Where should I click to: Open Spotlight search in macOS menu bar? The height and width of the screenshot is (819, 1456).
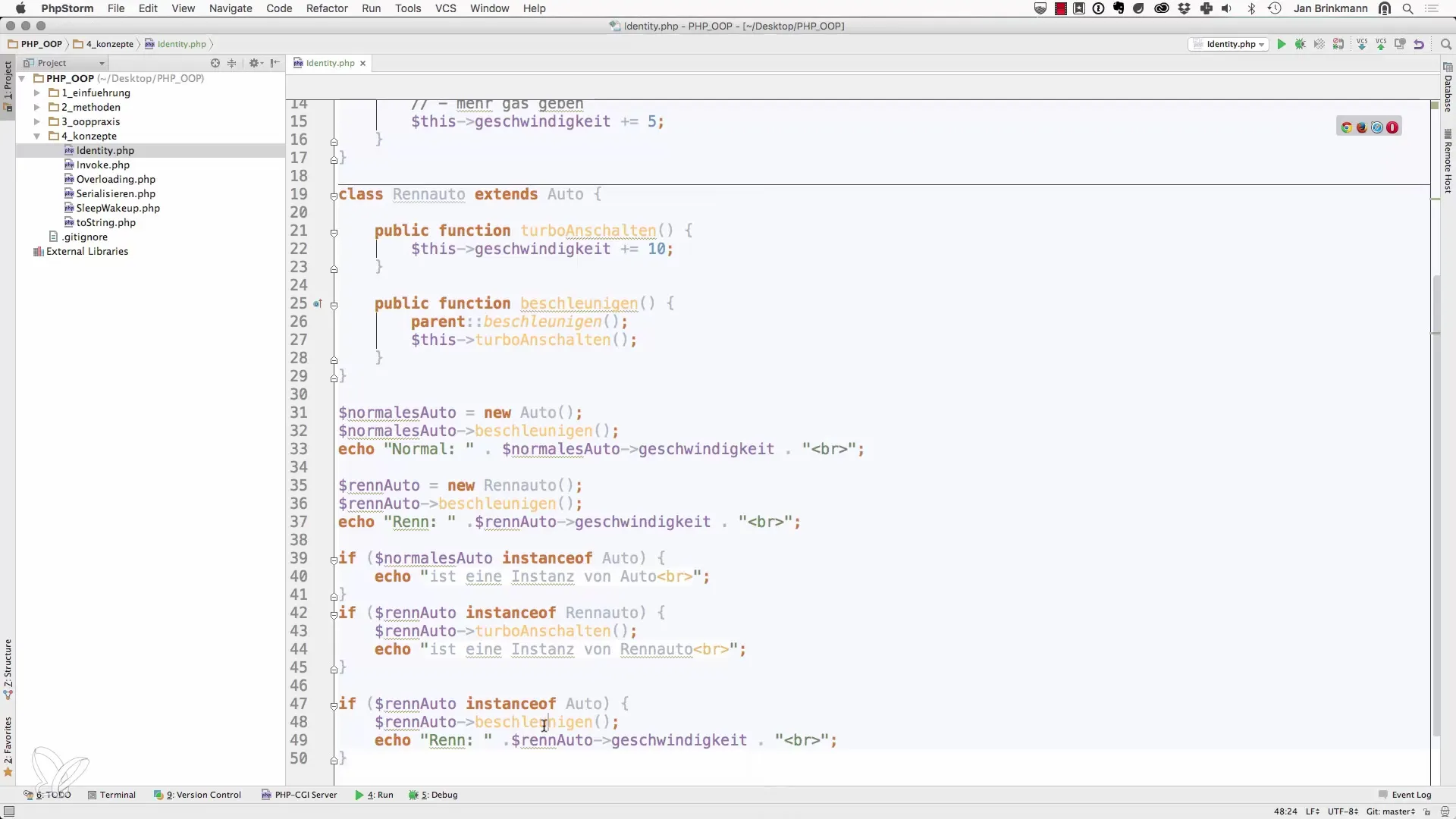pos(1408,8)
